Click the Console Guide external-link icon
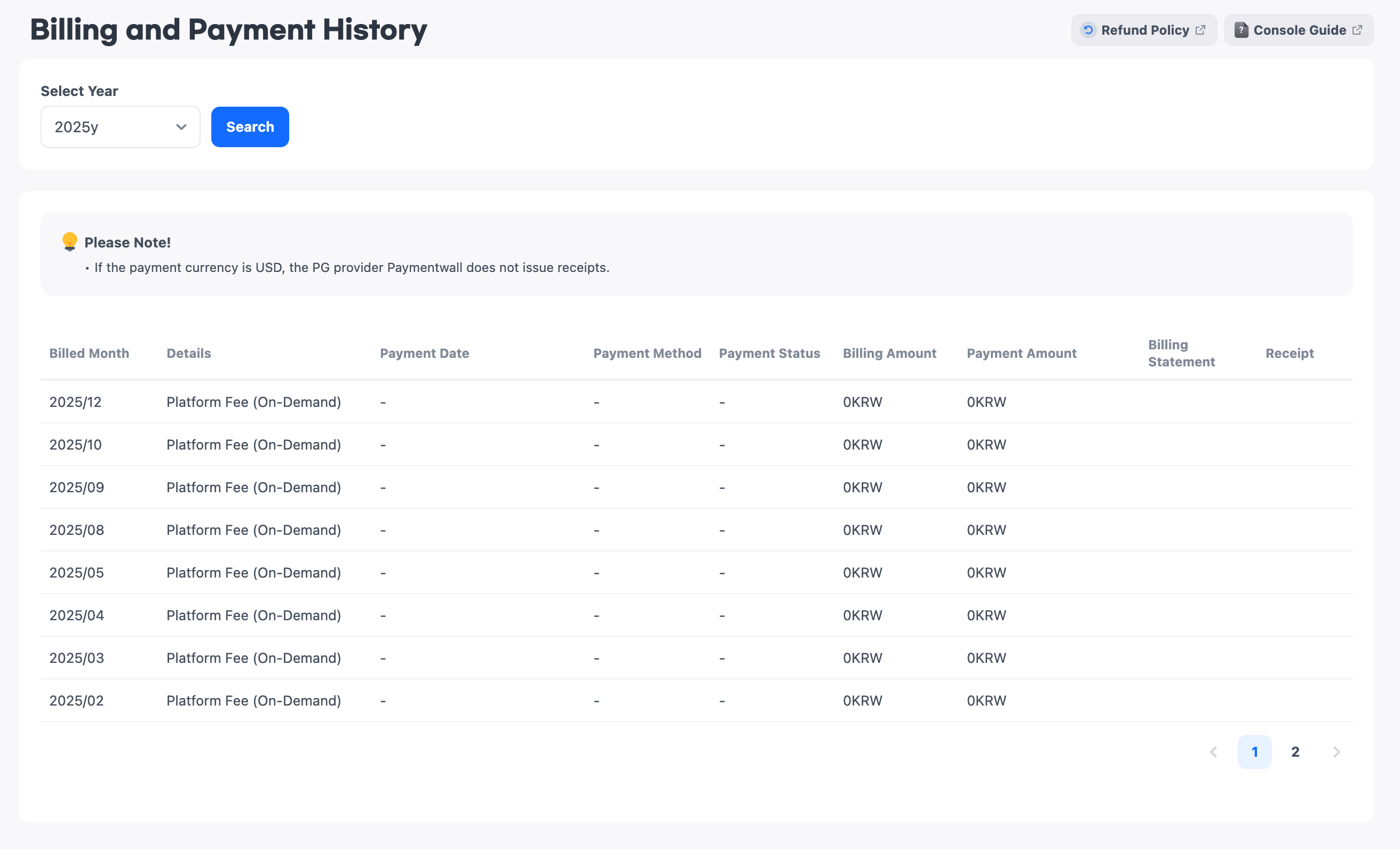 point(1357,30)
